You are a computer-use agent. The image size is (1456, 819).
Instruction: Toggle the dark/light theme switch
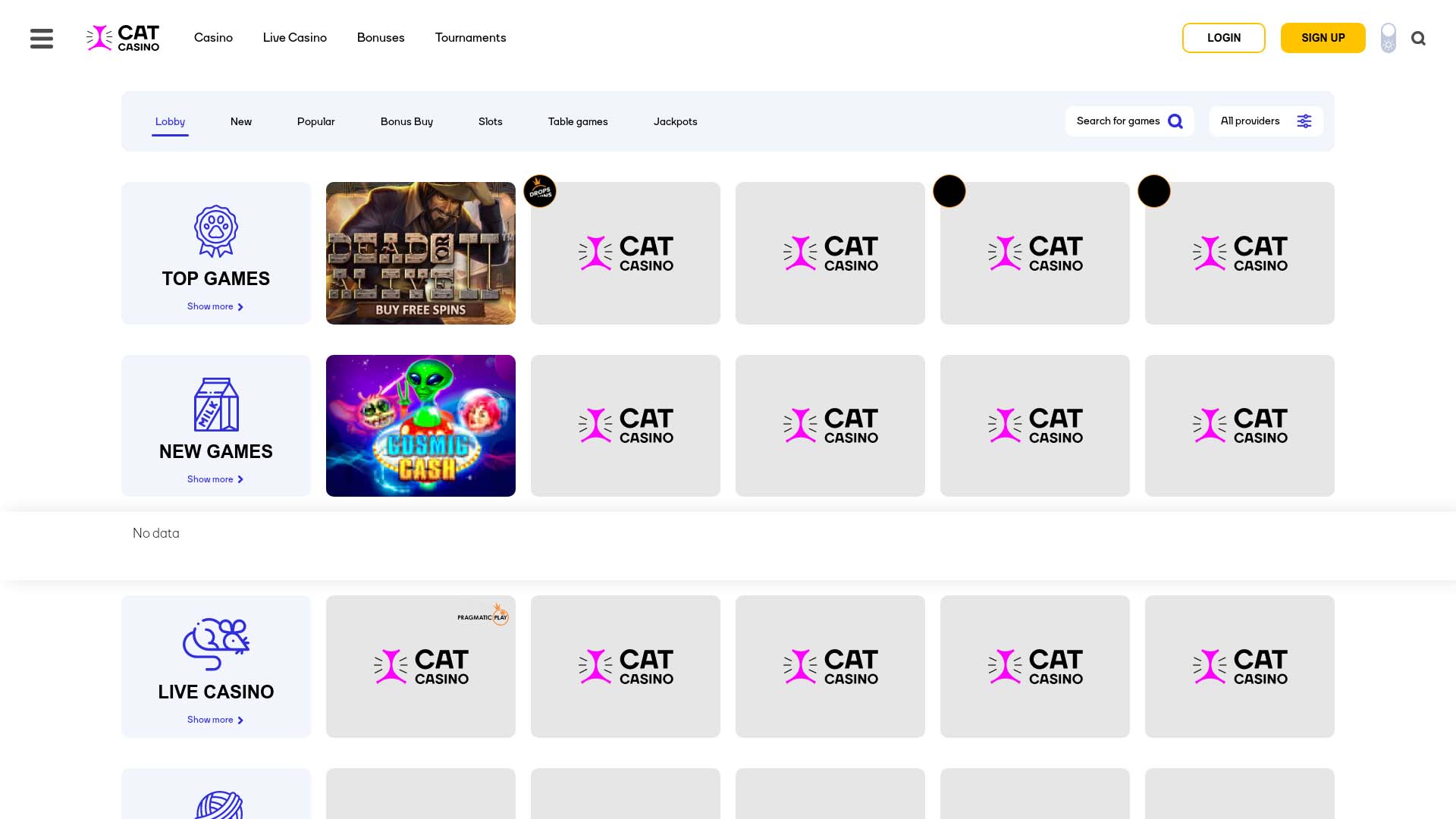coord(1388,38)
